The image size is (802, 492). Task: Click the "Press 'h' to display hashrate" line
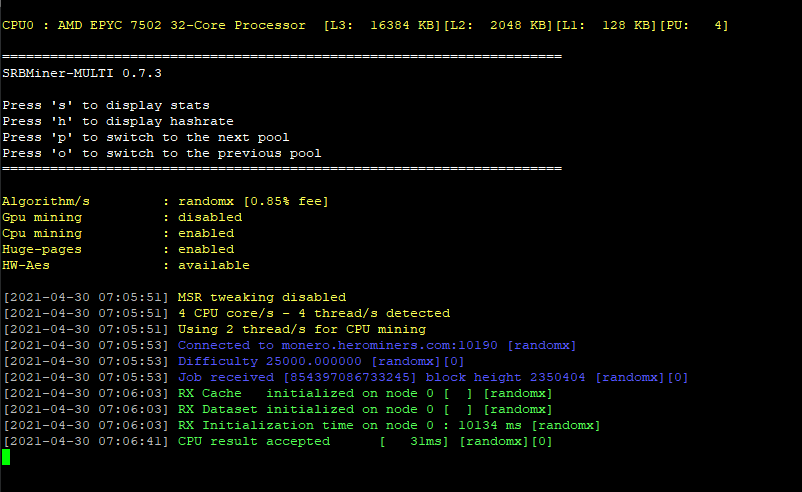(118, 121)
